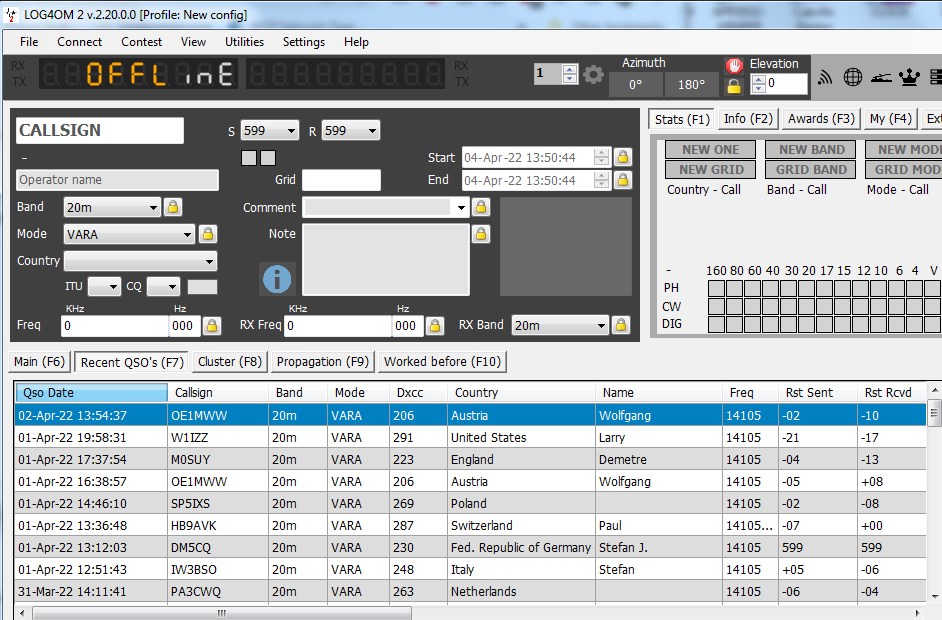Viewport: 942px width, 620px height.
Task: Select the W1IZZ QSO row
Action: pos(470,437)
